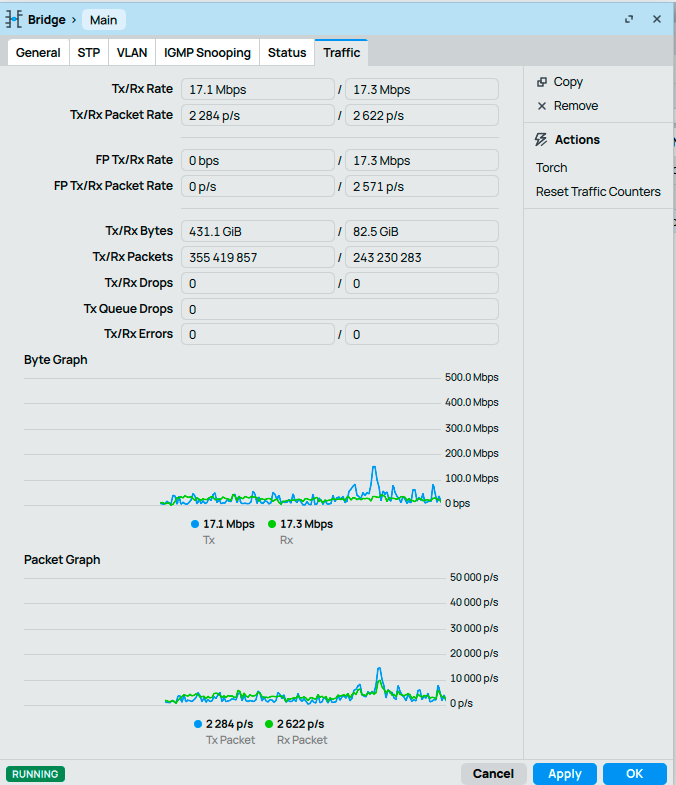Toggle the green Rx series legend dot

272,524
